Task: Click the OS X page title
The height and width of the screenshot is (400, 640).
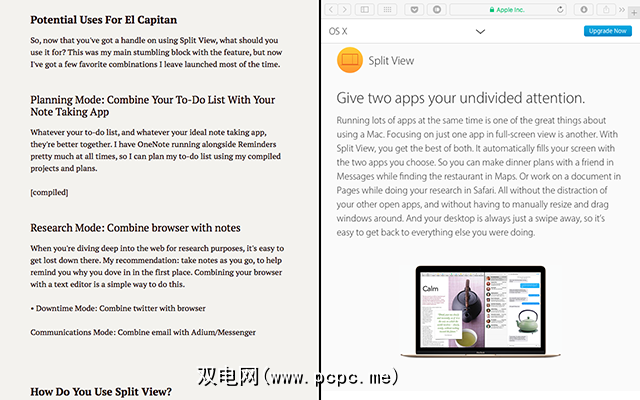Action: 338,31
